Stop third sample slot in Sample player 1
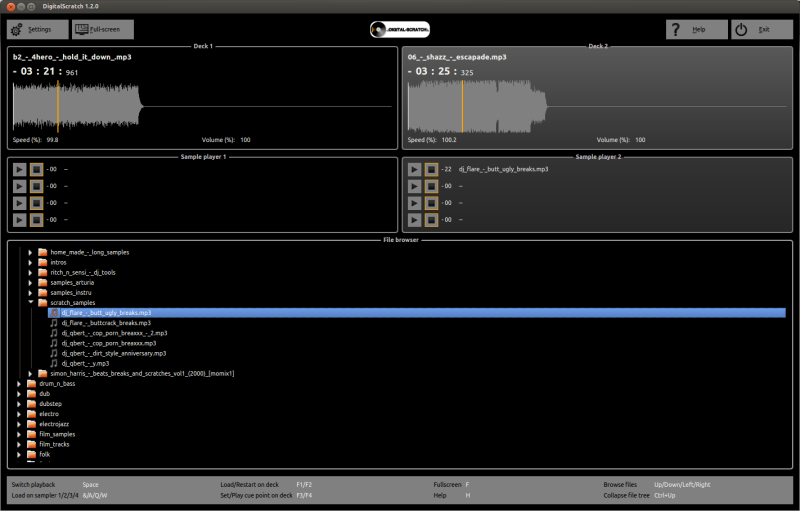The width and height of the screenshot is (800, 511). tap(36, 203)
